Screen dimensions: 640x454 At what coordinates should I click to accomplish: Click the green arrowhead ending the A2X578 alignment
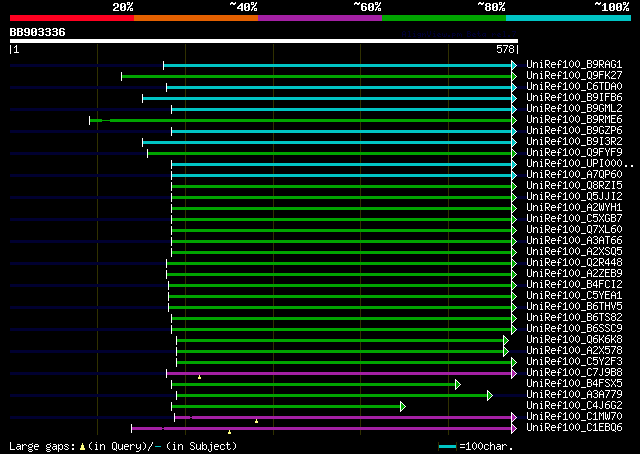tap(506, 352)
